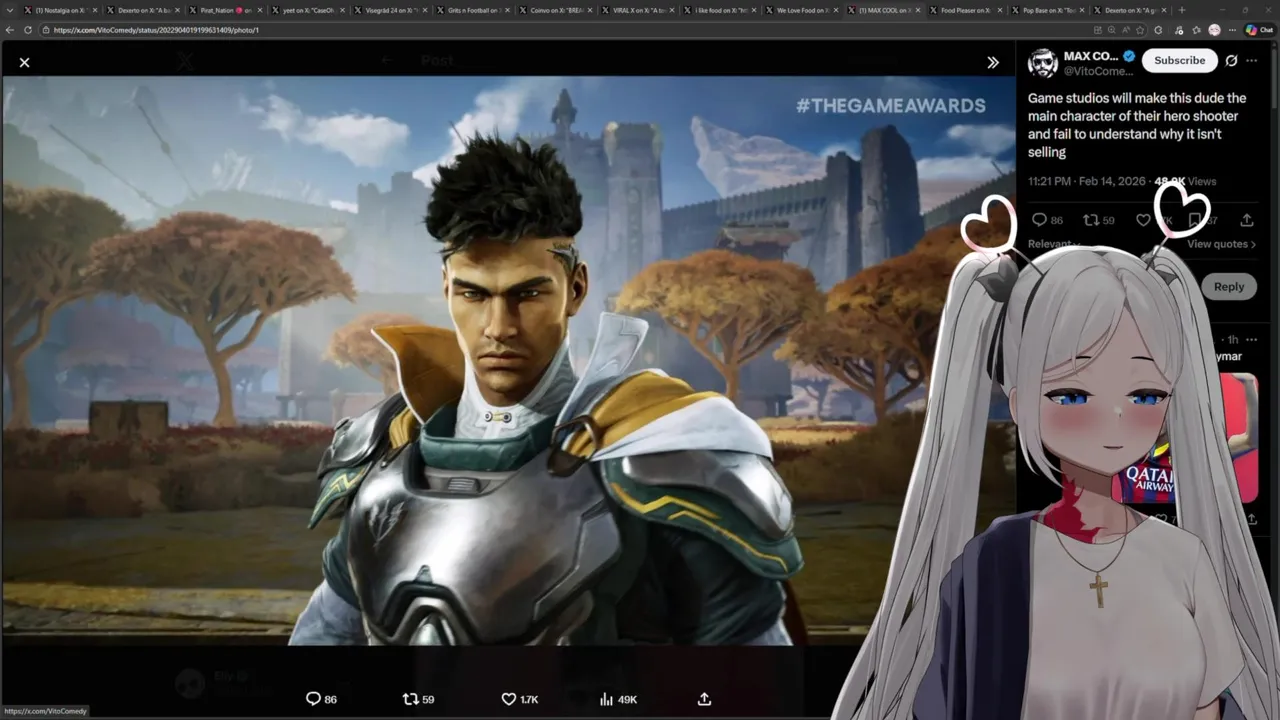This screenshot has height=720, width=1280.
Task: Click the read aloud icon in address bar
Action: pyautogui.click(x=1125, y=30)
